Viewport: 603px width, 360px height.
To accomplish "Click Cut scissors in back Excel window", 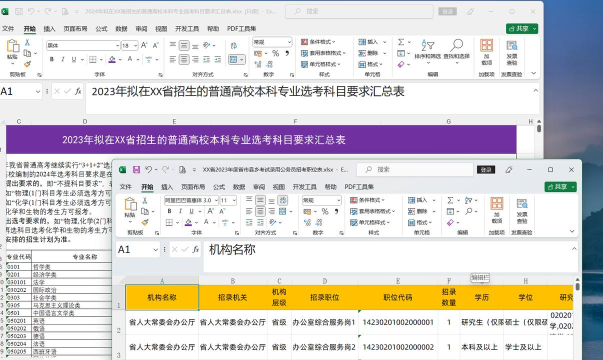I will click(27, 42).
